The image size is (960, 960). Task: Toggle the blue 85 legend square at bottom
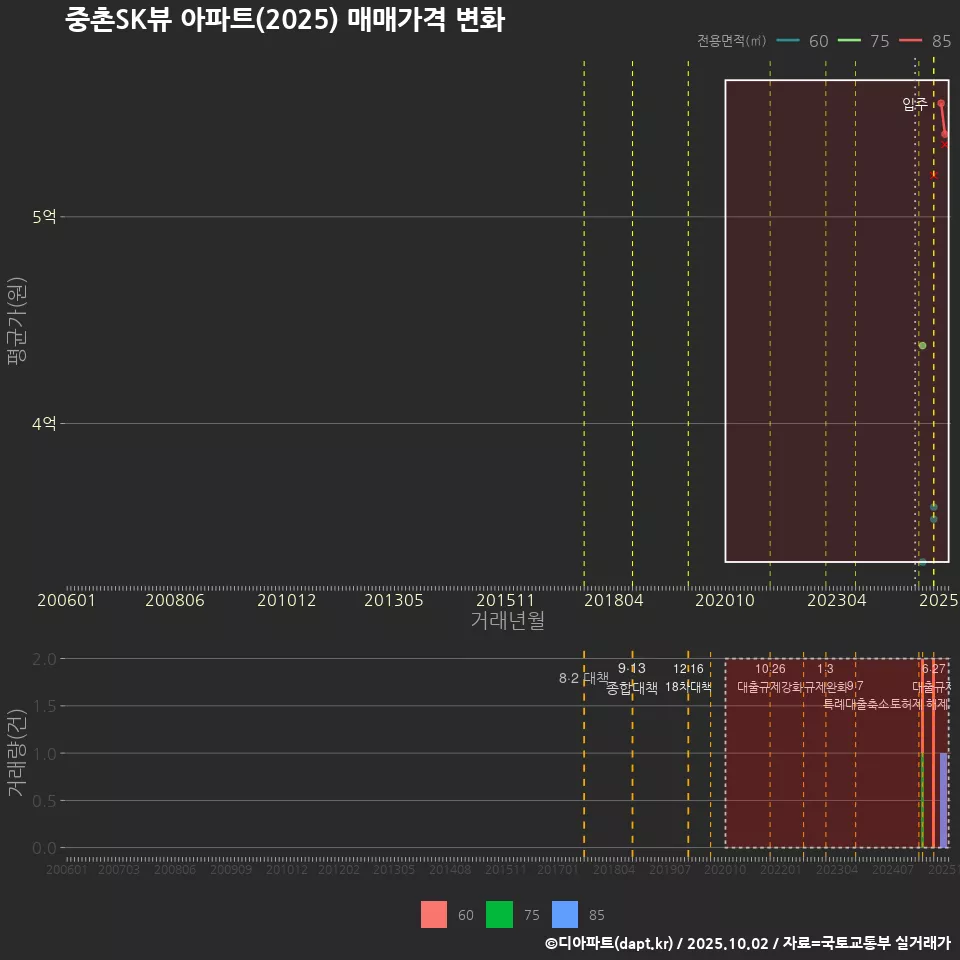pyautogui.click(x=565, y=914)
